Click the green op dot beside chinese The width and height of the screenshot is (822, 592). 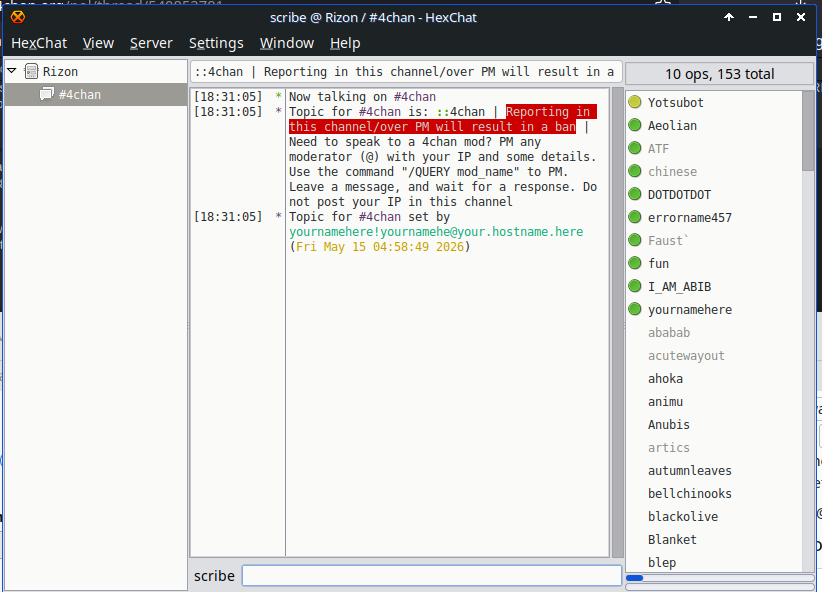pos(635,171)
